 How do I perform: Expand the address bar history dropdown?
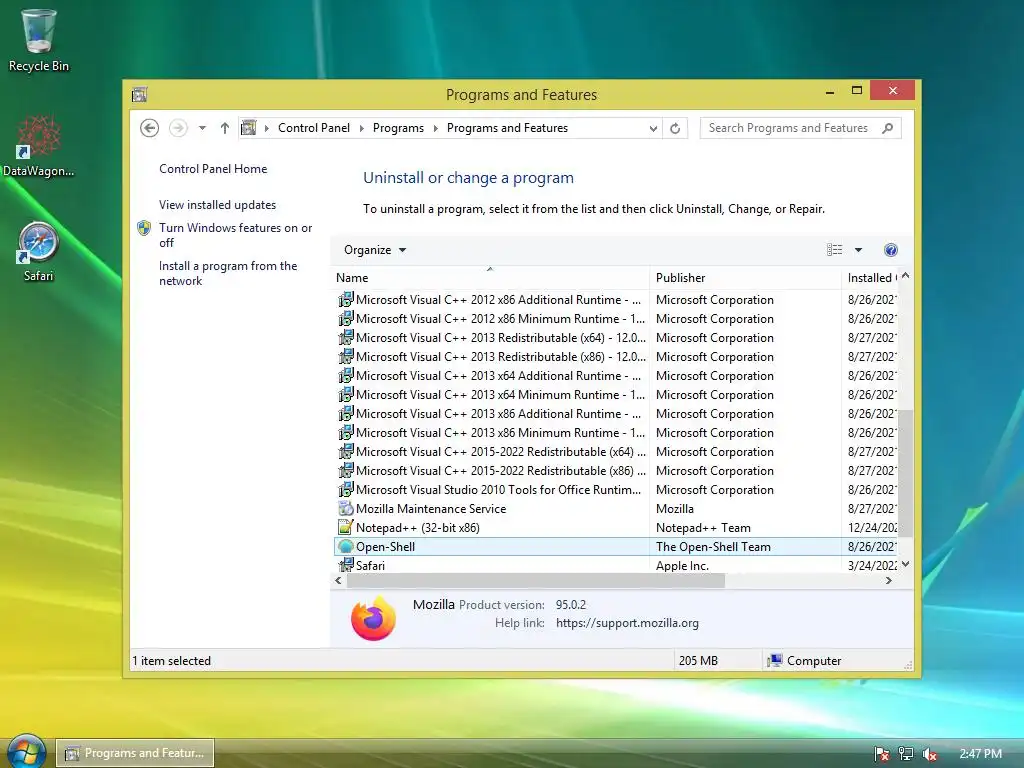[653, 129]
